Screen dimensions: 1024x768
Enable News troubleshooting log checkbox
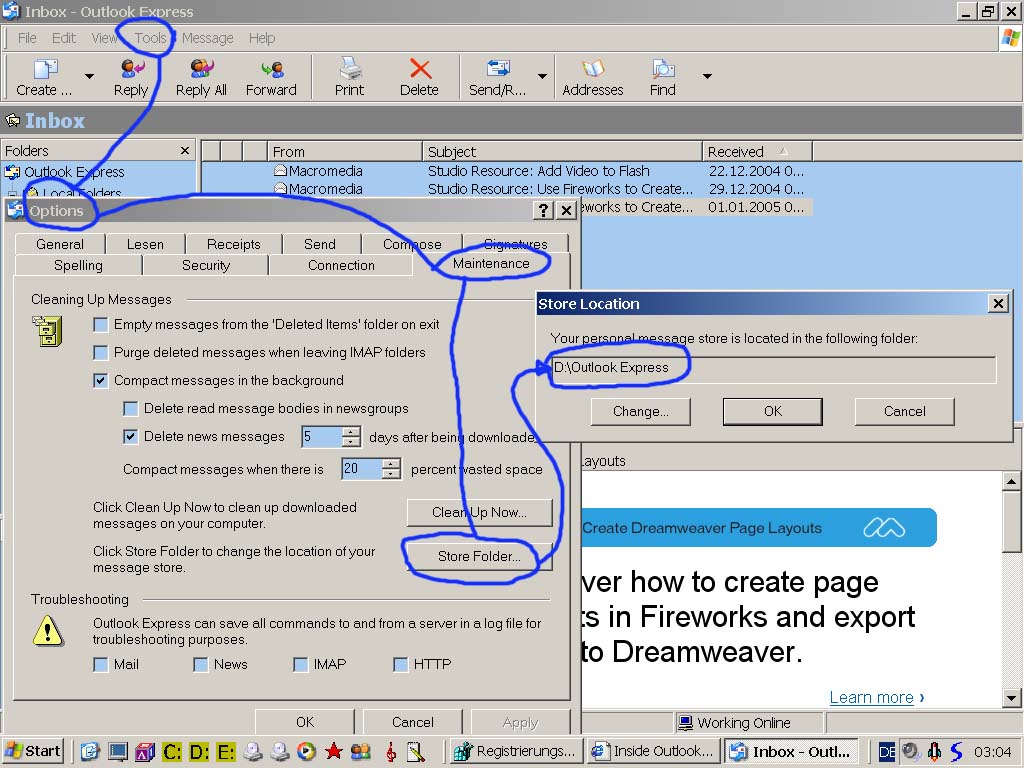click(x=200, y=665)
